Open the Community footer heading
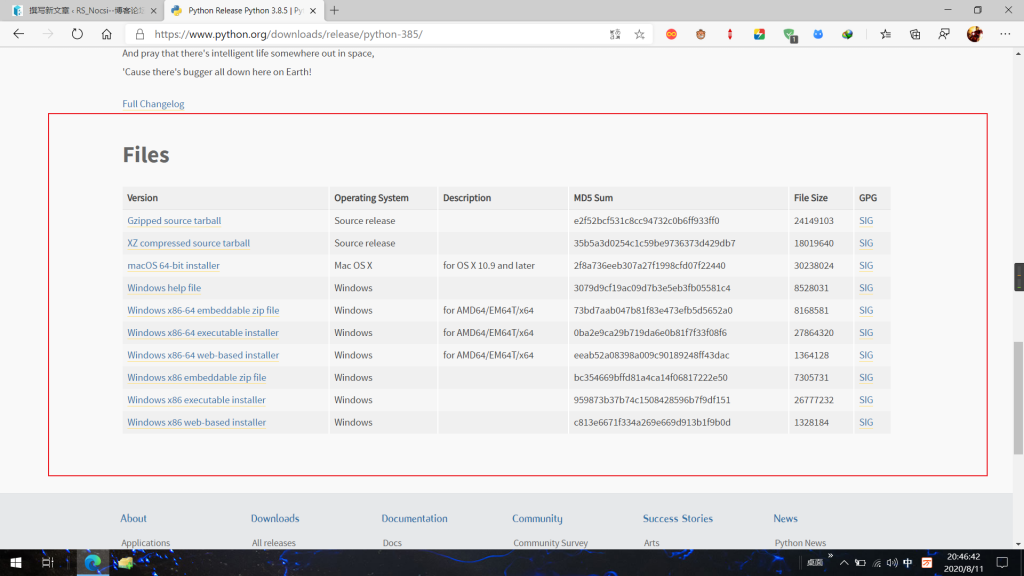The width and height of the screenshot is (1024, 576). coord(537,519)
